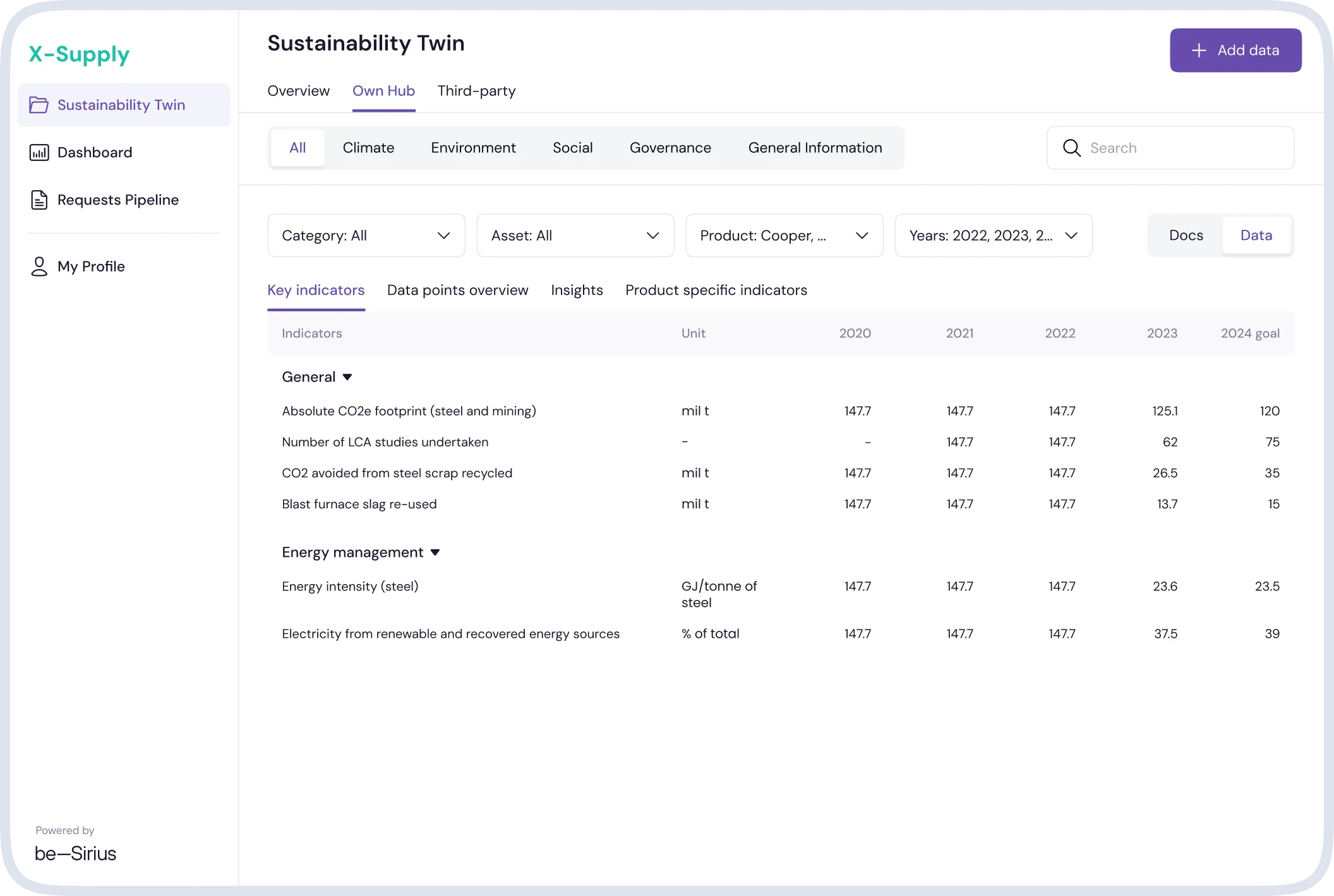The image size is (1334, 896).
Task: Go to the Overview tab
Action: click(x=298, y=91)
